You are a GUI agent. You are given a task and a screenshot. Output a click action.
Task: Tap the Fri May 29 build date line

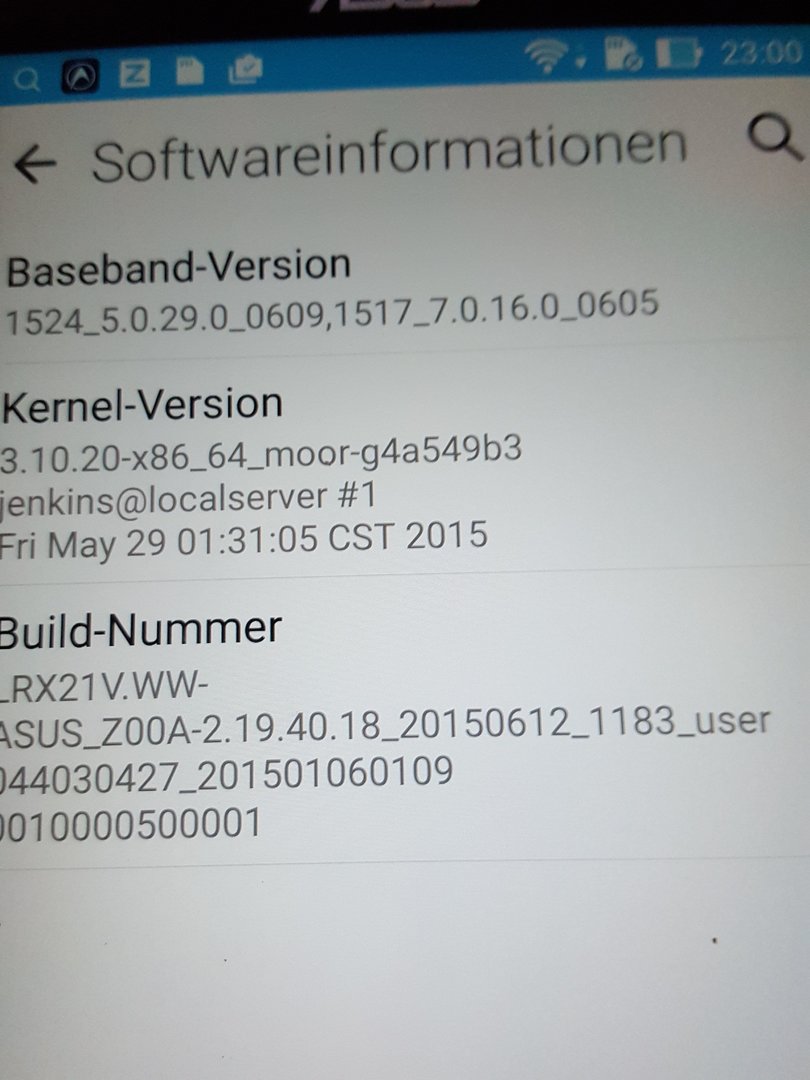(x=244, y=541)
